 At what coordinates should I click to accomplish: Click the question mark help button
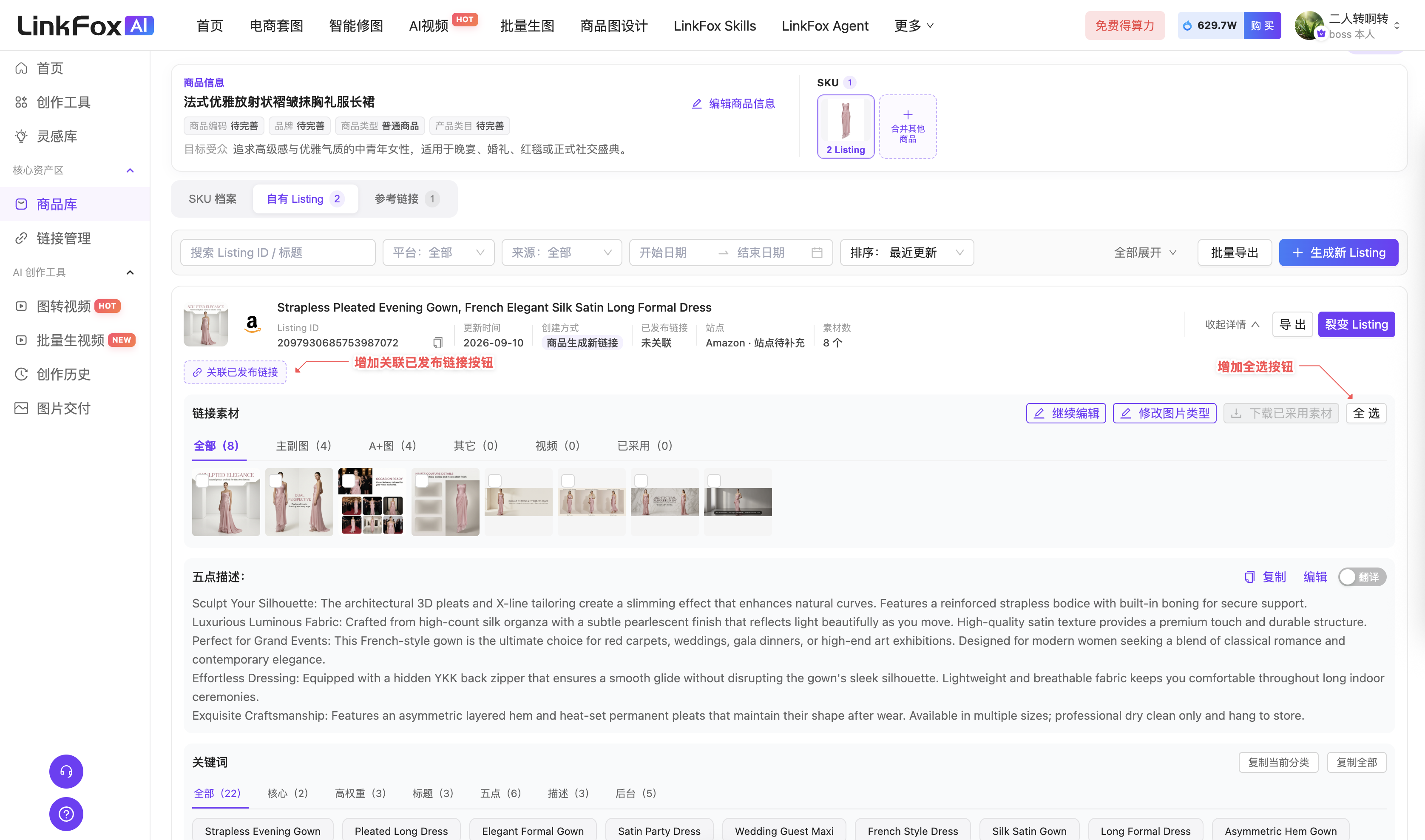pos(66,814)
